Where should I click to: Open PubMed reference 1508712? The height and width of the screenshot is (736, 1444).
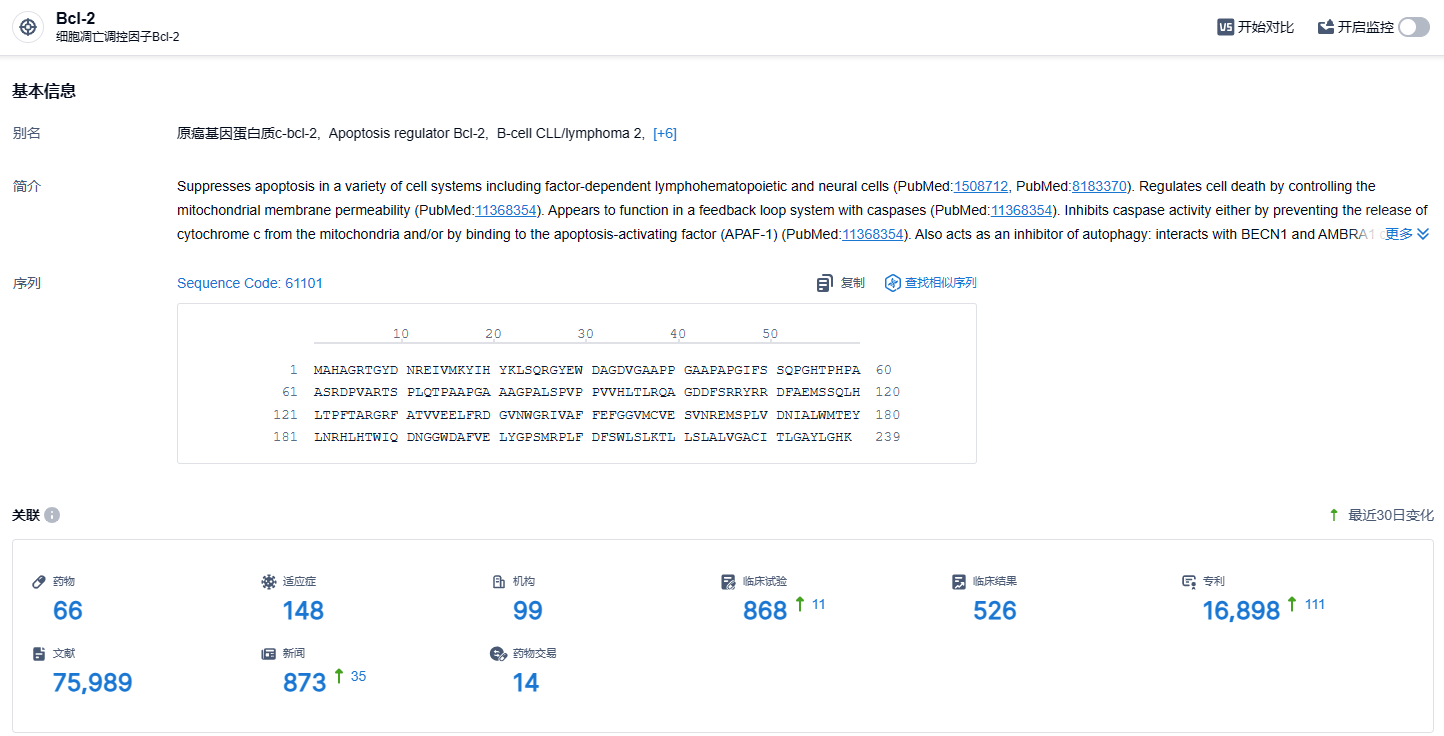tap(981, 187)
